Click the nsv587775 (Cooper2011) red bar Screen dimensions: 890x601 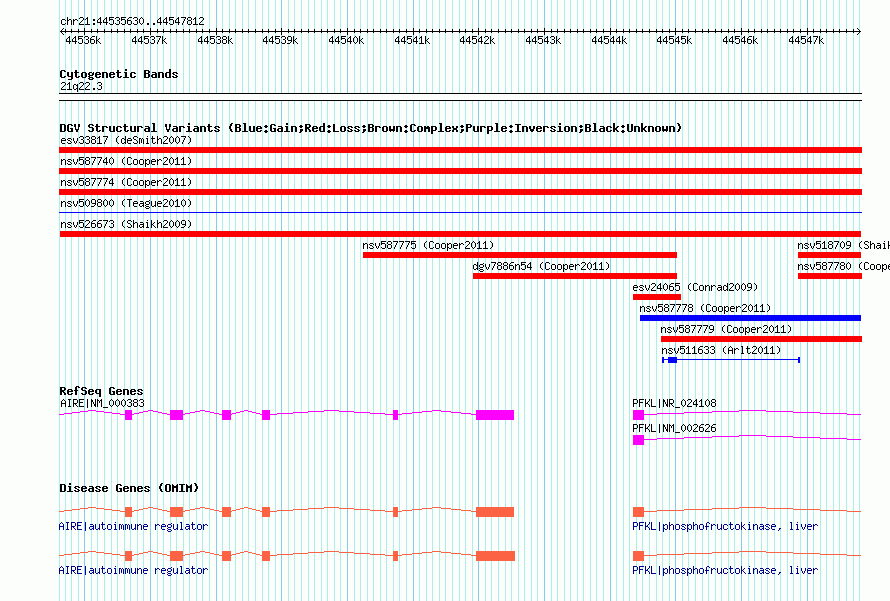click(520, 255)
